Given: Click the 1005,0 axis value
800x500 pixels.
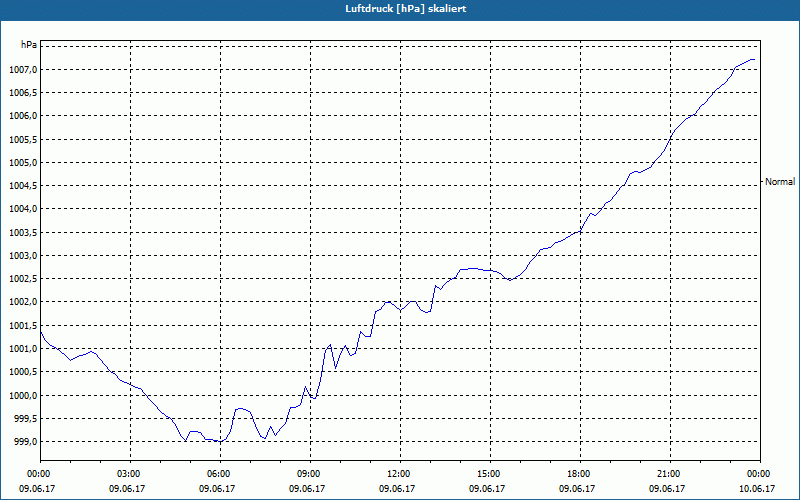Looking at the screenshot, I should click(x=23, y=163).
